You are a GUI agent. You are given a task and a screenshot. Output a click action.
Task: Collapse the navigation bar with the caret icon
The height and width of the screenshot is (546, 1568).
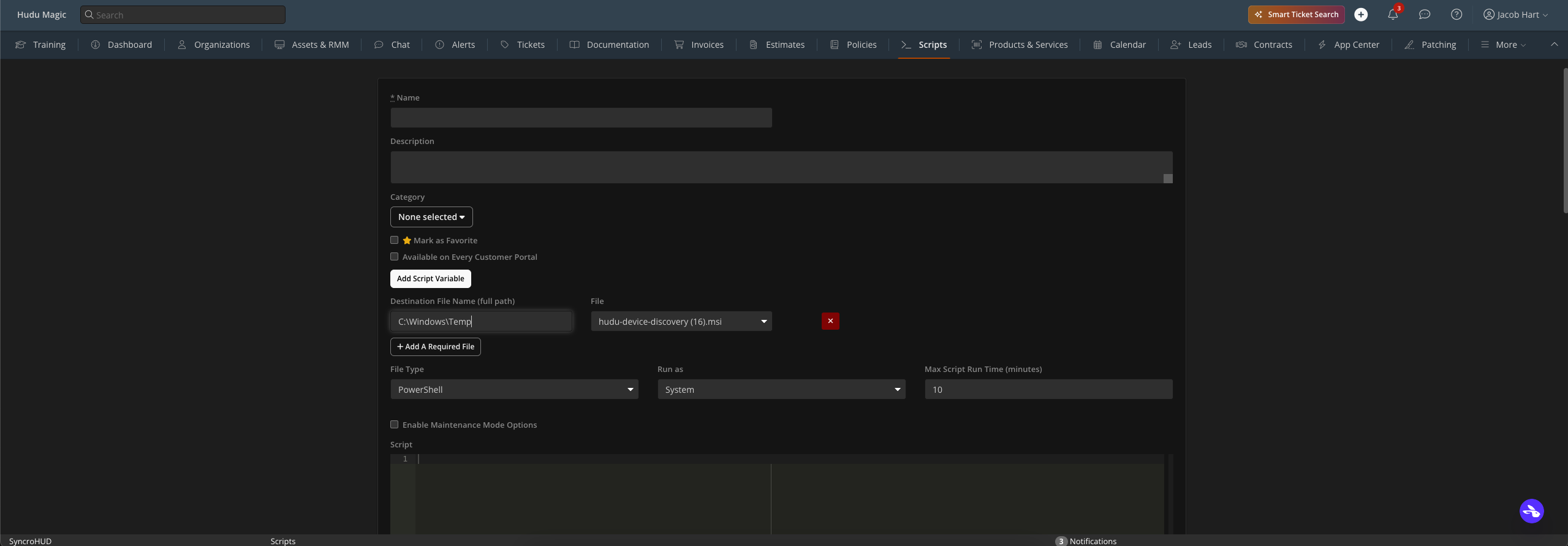[x=1554, y=44]
